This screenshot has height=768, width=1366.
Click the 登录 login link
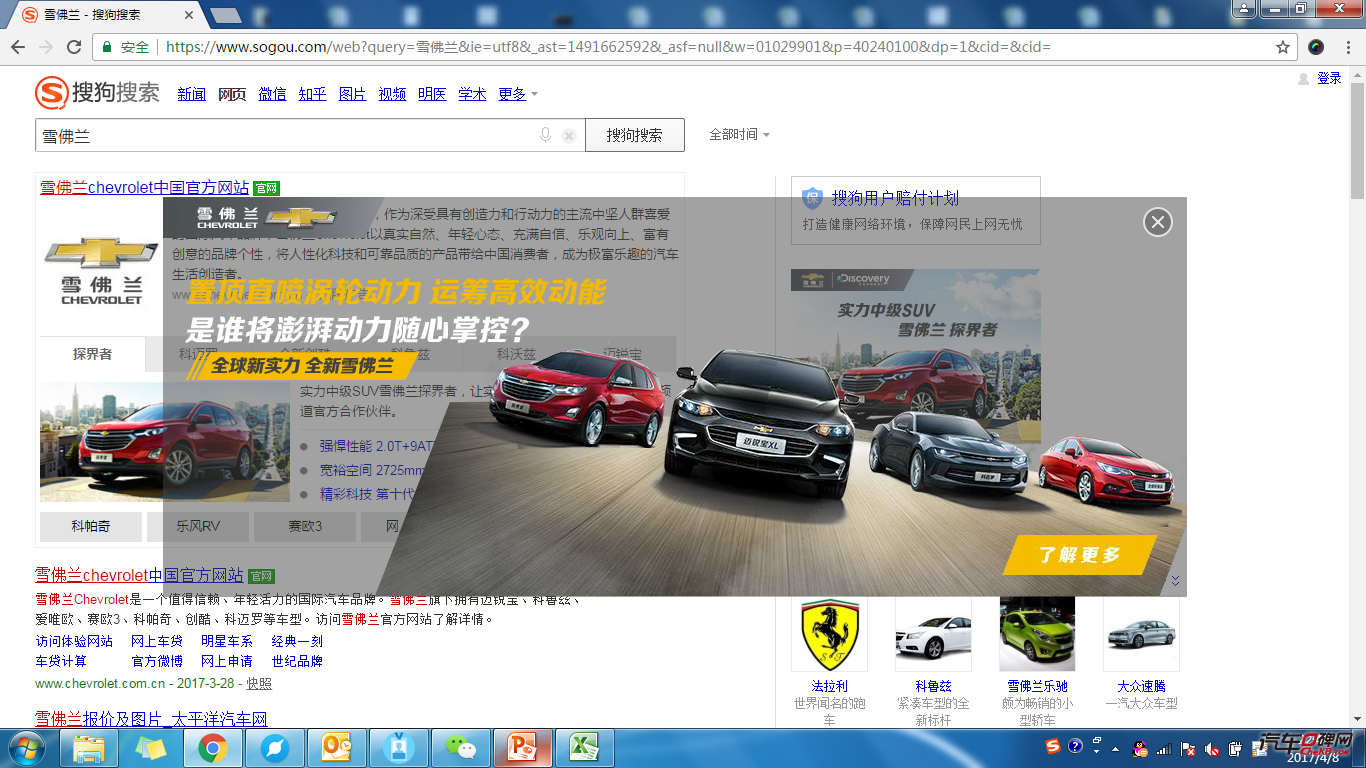(x=1329, y=78)
